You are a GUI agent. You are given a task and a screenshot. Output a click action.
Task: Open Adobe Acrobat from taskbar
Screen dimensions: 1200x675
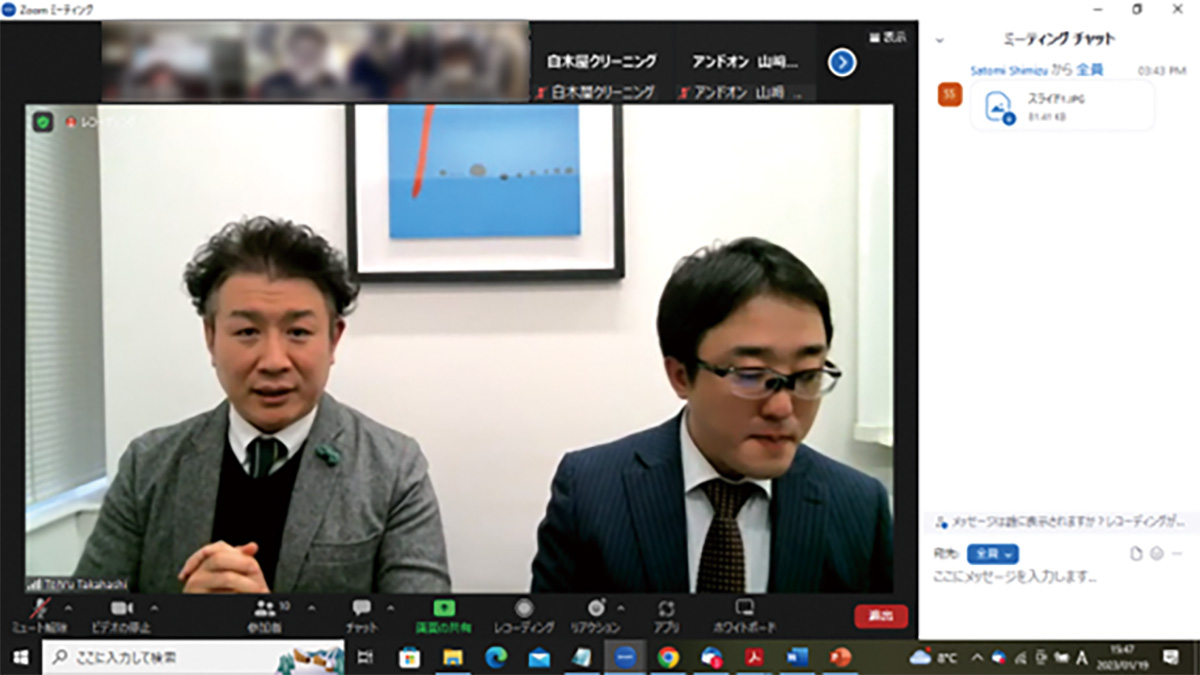(x=755, y=657)
